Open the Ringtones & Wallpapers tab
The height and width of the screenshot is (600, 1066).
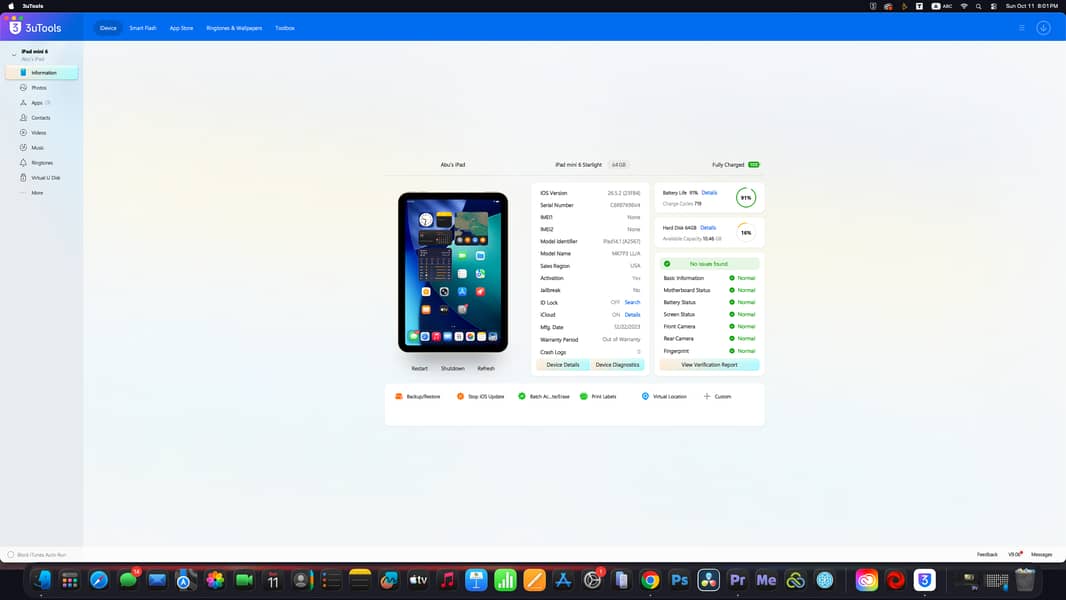[x=234, y=28]
